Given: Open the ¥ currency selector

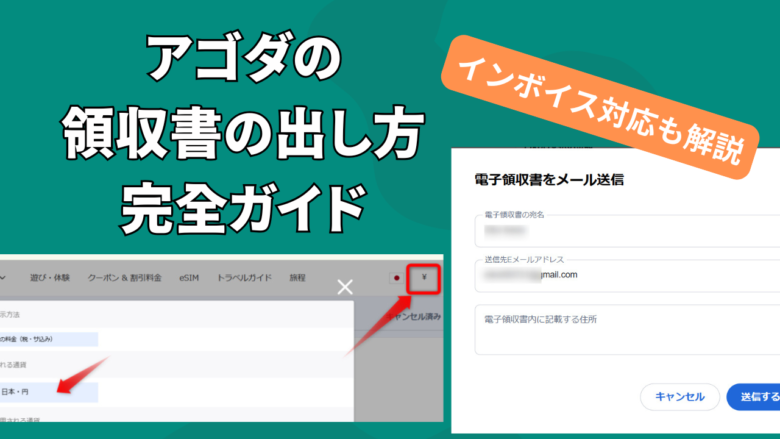Looking at the screenshot, I should click(424, 278).
